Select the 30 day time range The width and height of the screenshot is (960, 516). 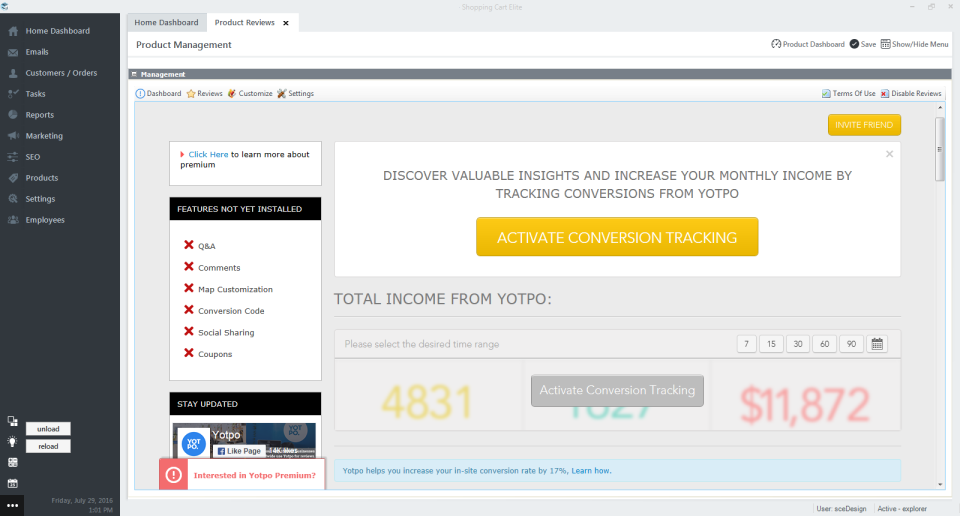point(798,344)
